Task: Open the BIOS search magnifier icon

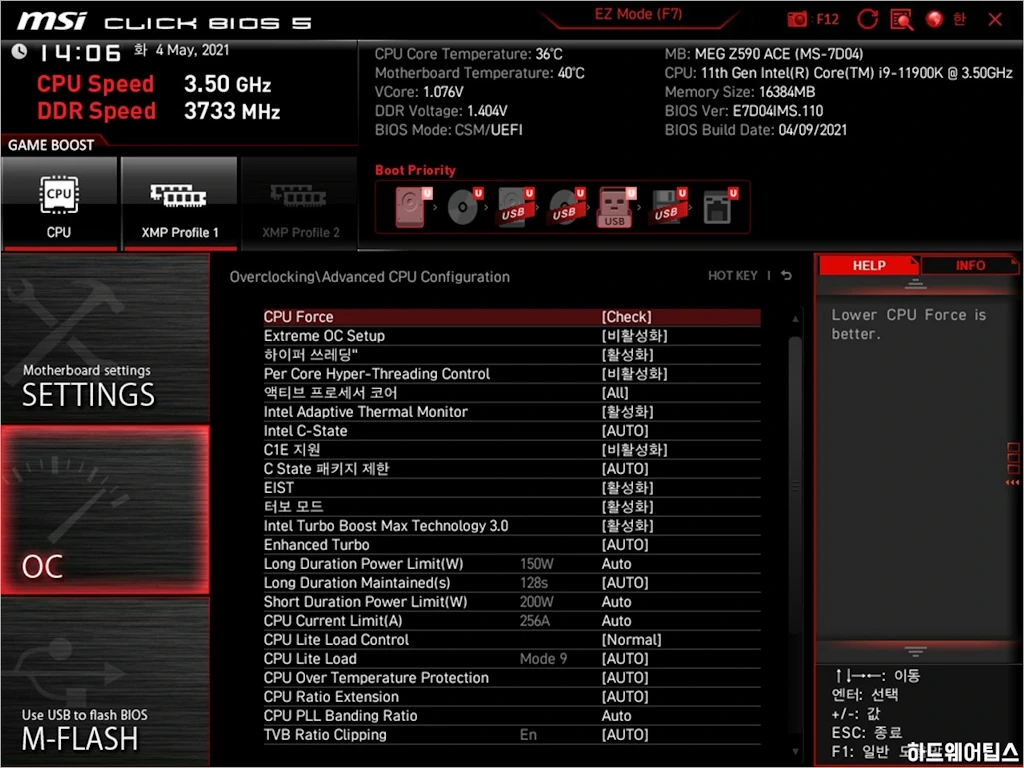Action: (901, 20)
